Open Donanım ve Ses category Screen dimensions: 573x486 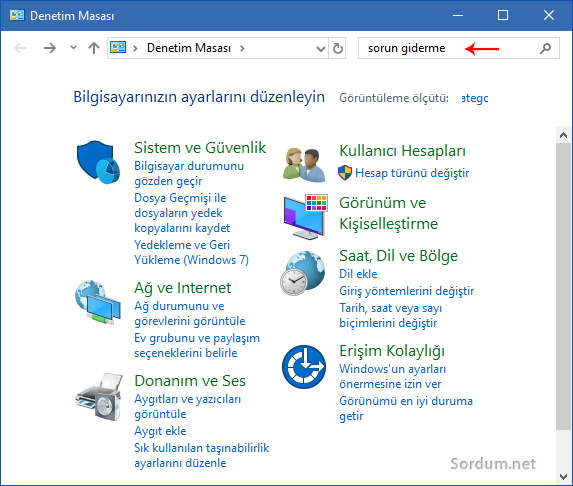[190, 381]
